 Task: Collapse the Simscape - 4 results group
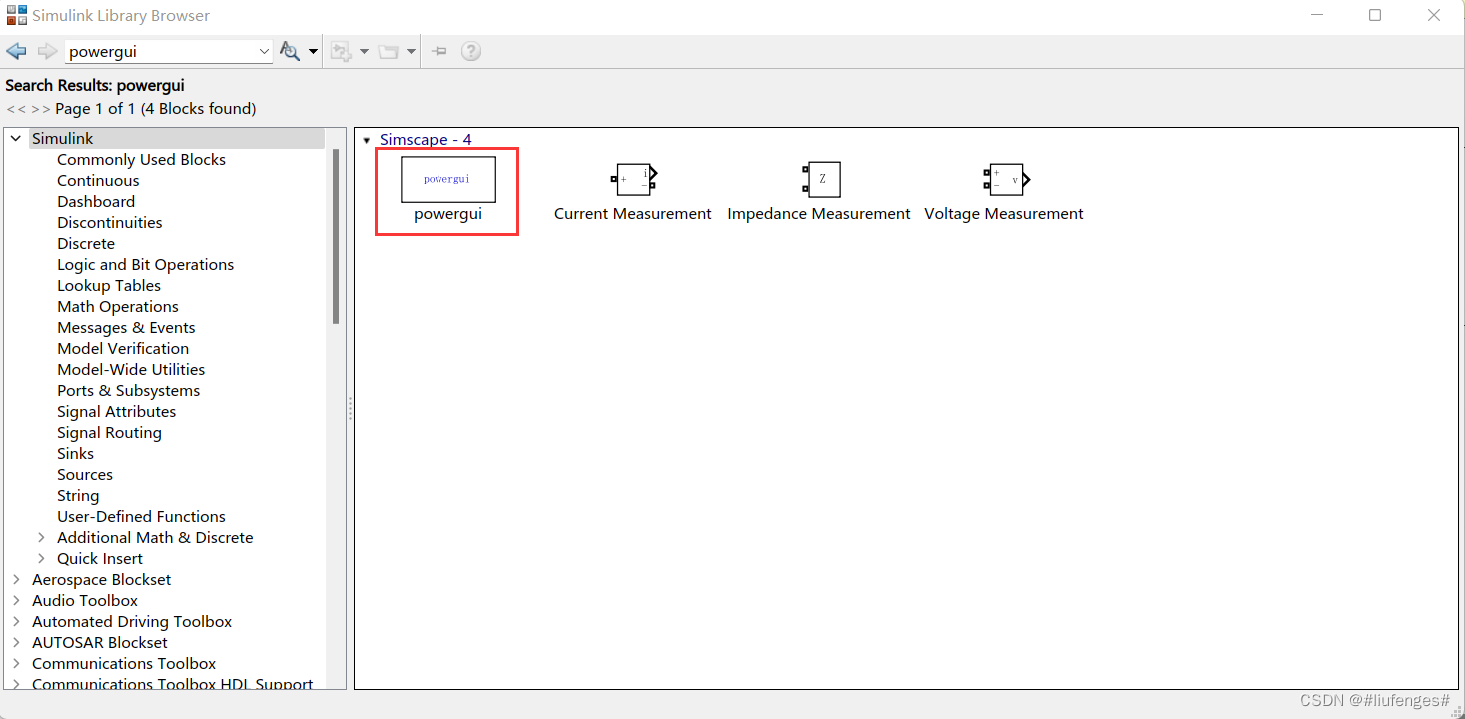(x=367, y=140)
